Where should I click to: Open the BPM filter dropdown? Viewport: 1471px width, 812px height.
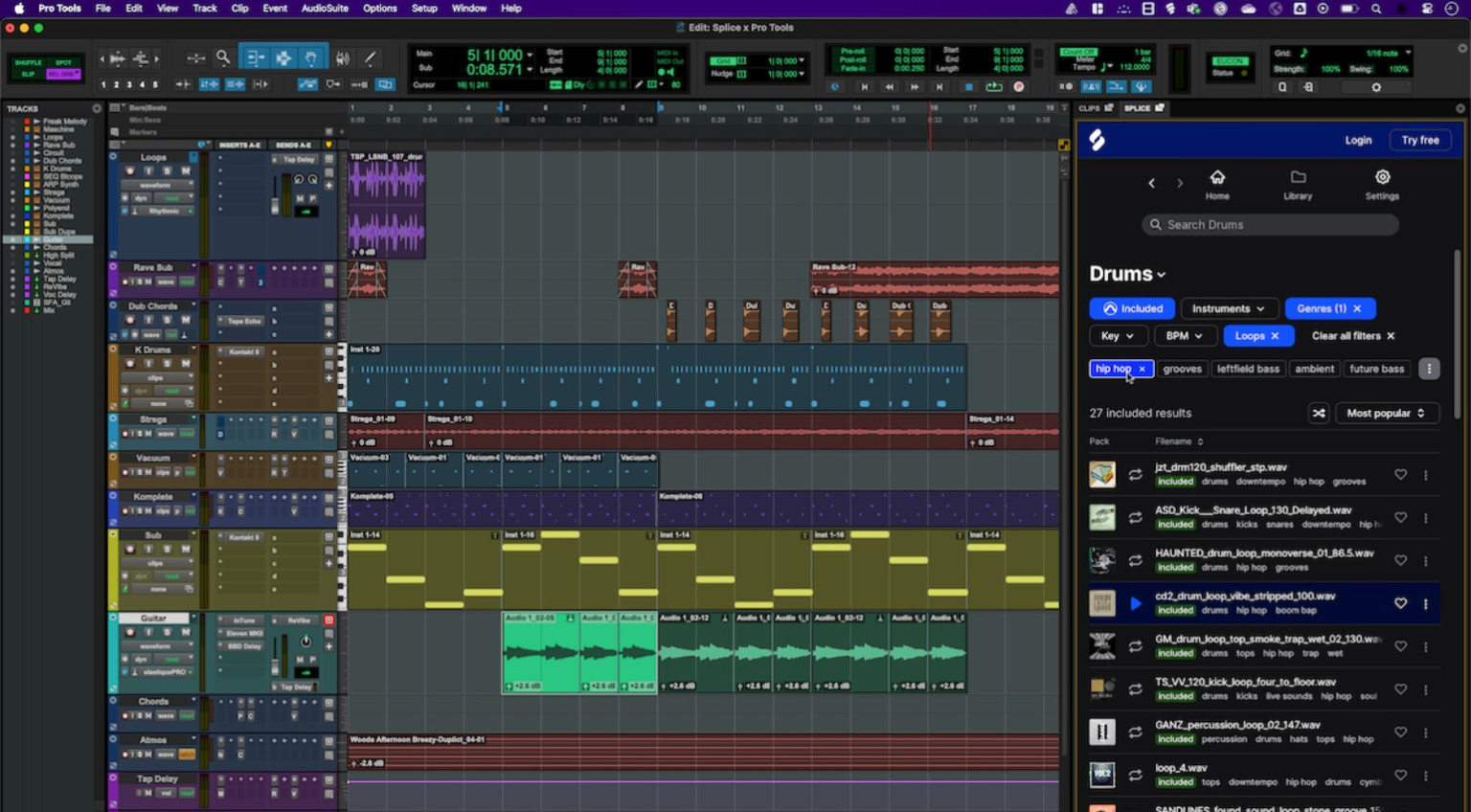(x=1185, y=335)
